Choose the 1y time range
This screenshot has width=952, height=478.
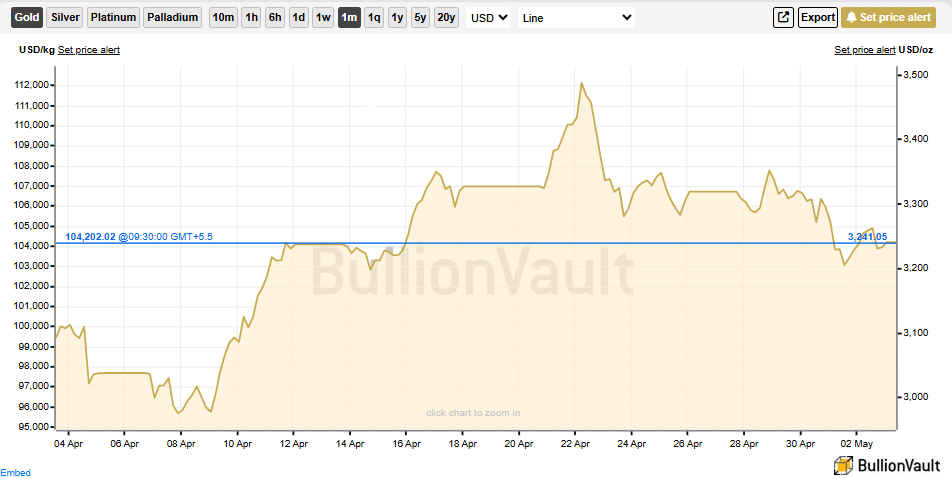[397, 18]
